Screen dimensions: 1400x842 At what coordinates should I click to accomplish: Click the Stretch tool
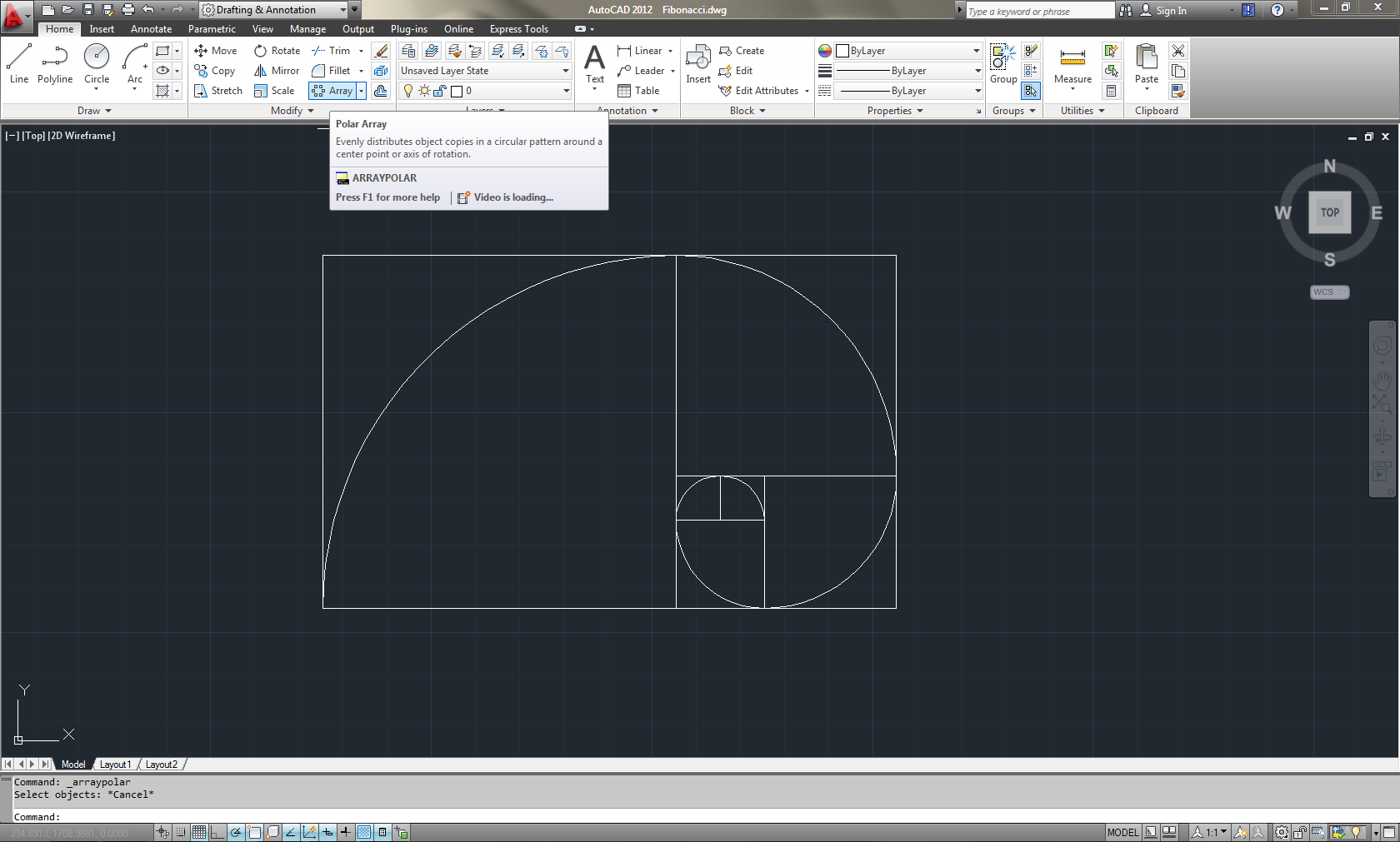click(x=218, y=91)
